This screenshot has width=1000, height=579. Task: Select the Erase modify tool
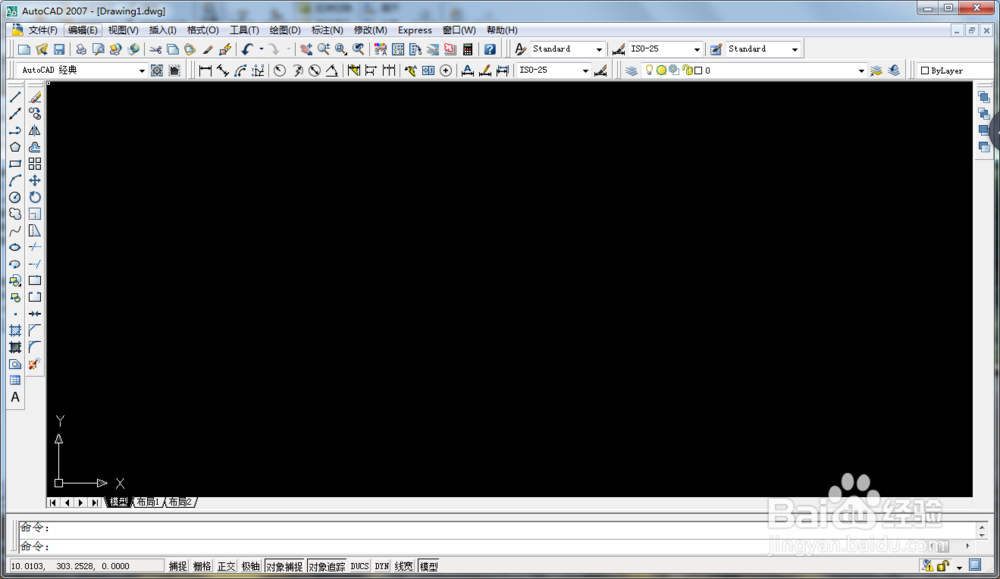pyautogui.click(x=35, y=97)
